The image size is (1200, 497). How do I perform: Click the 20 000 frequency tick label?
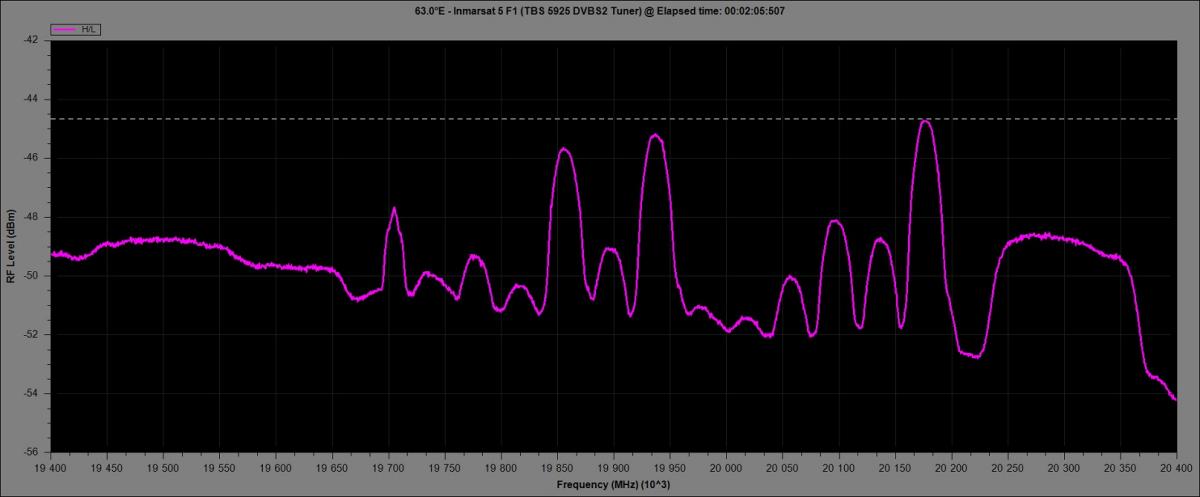[726, 467]
